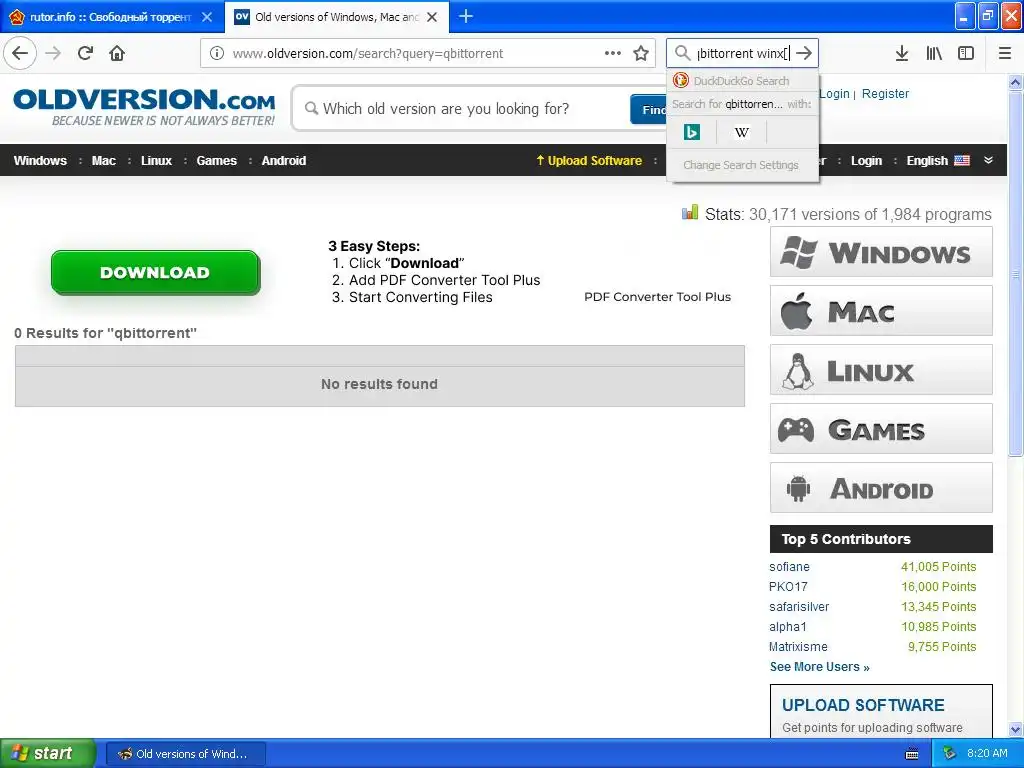The width and height of the screenshot is (1024, 768).
Task: Open the Windows nav menu item
Action: coord(40,161)
